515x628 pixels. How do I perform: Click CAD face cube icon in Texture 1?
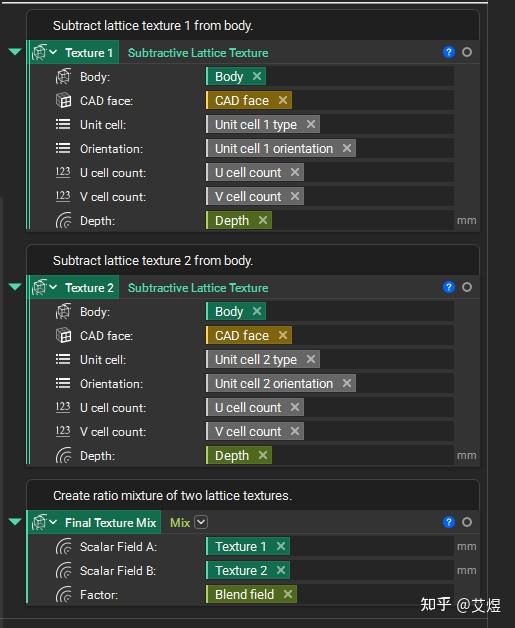coord(63,101)
